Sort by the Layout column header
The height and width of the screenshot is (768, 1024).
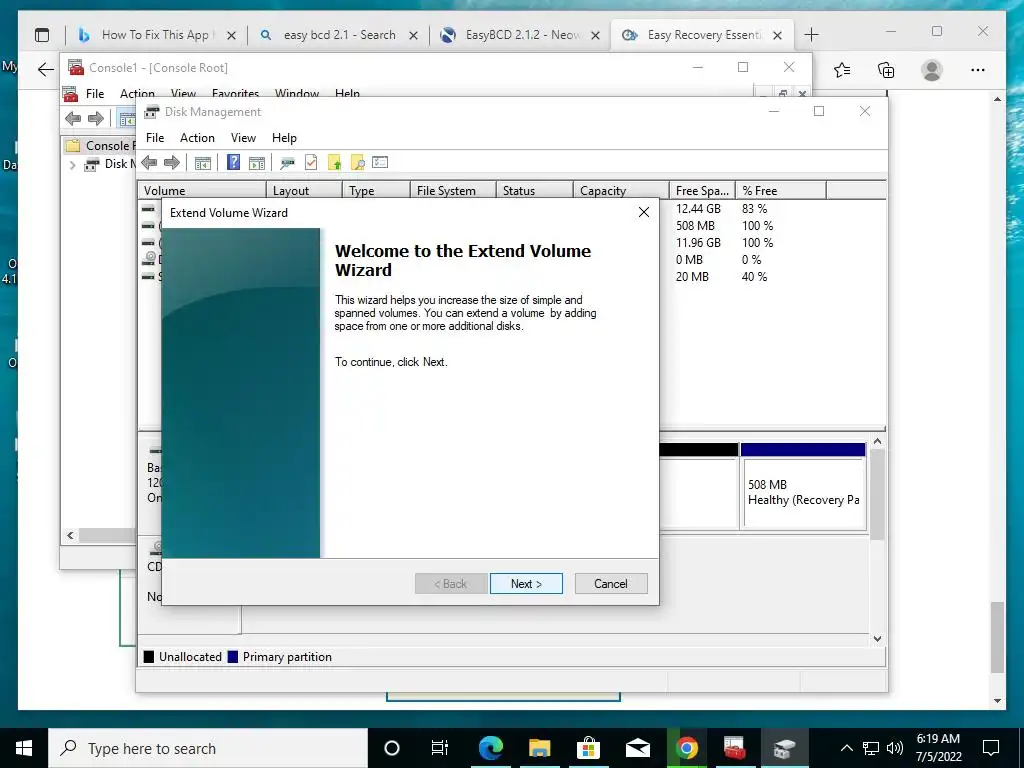pos(304,191)
